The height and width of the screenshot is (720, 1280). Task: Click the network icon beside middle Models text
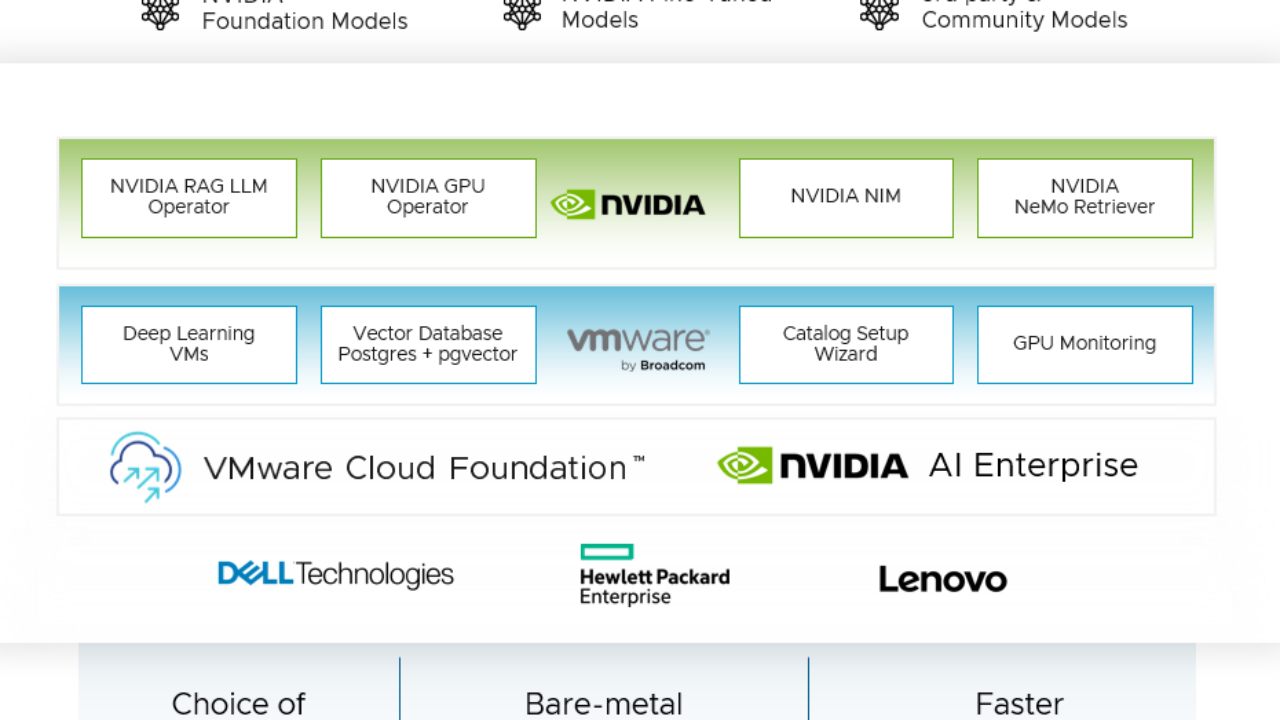[x=522, y=14]
